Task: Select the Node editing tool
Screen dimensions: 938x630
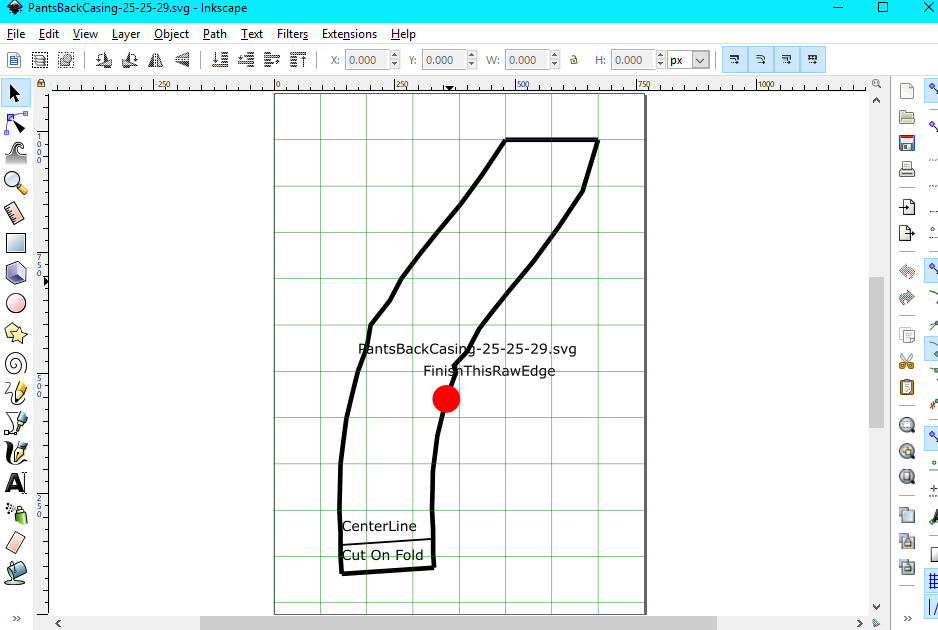Action: (x=16, y=123)
